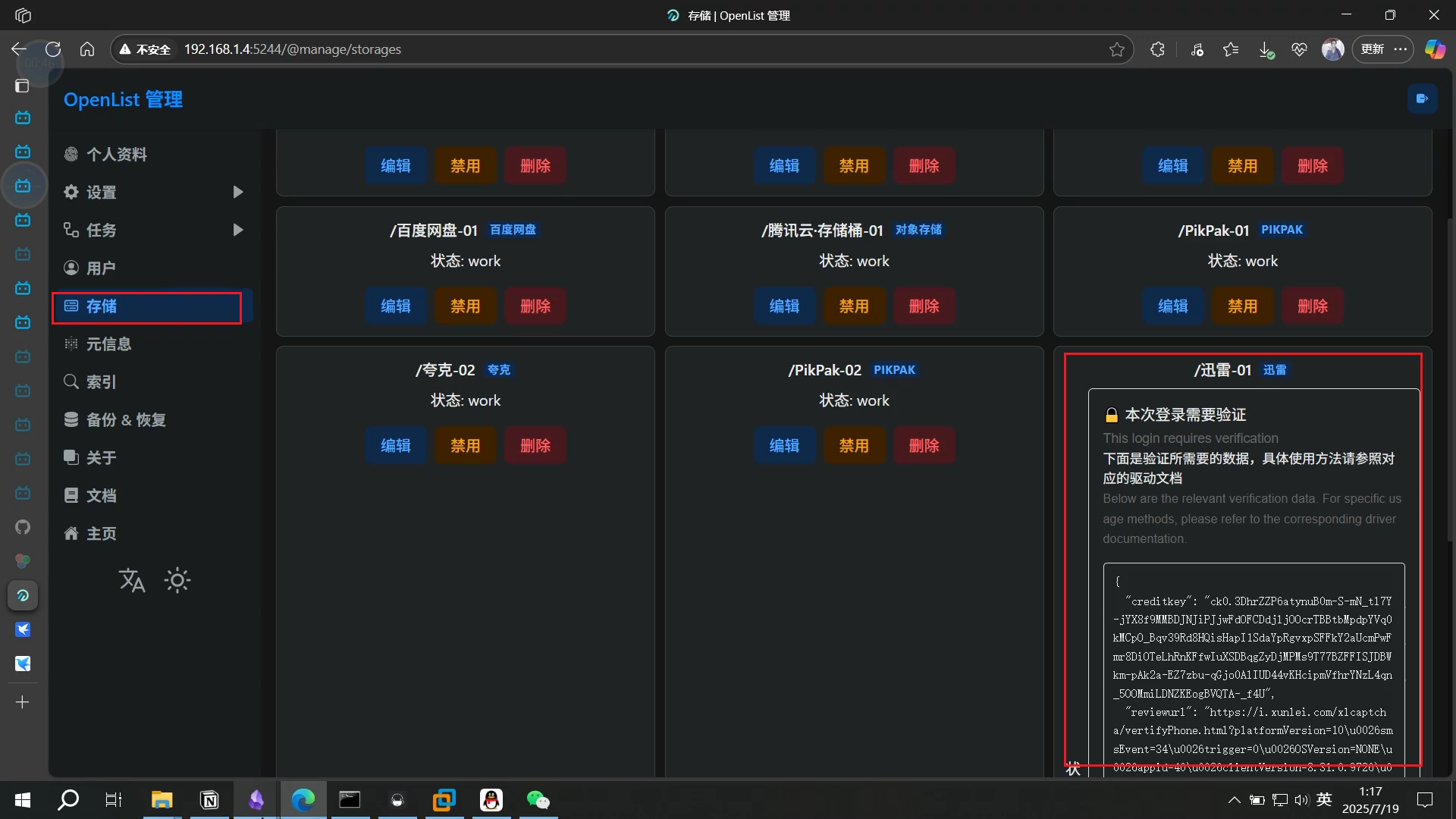
Task: Open the browser downloads icon
Action: pyautogui.click(x=1266, y=49)
